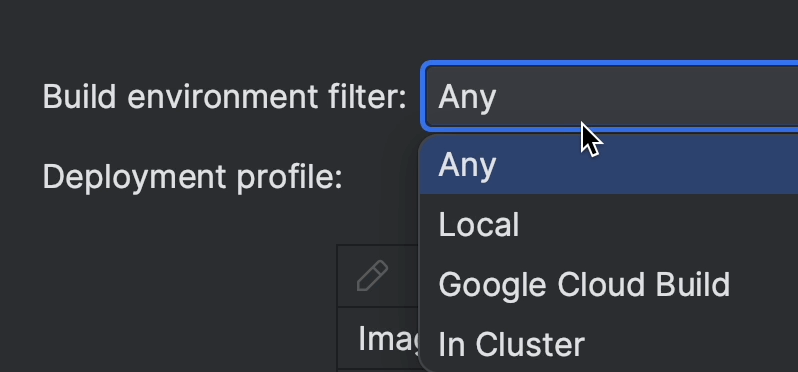
Task: Choose the "Local" build environment option
Action: pos(609,224)
